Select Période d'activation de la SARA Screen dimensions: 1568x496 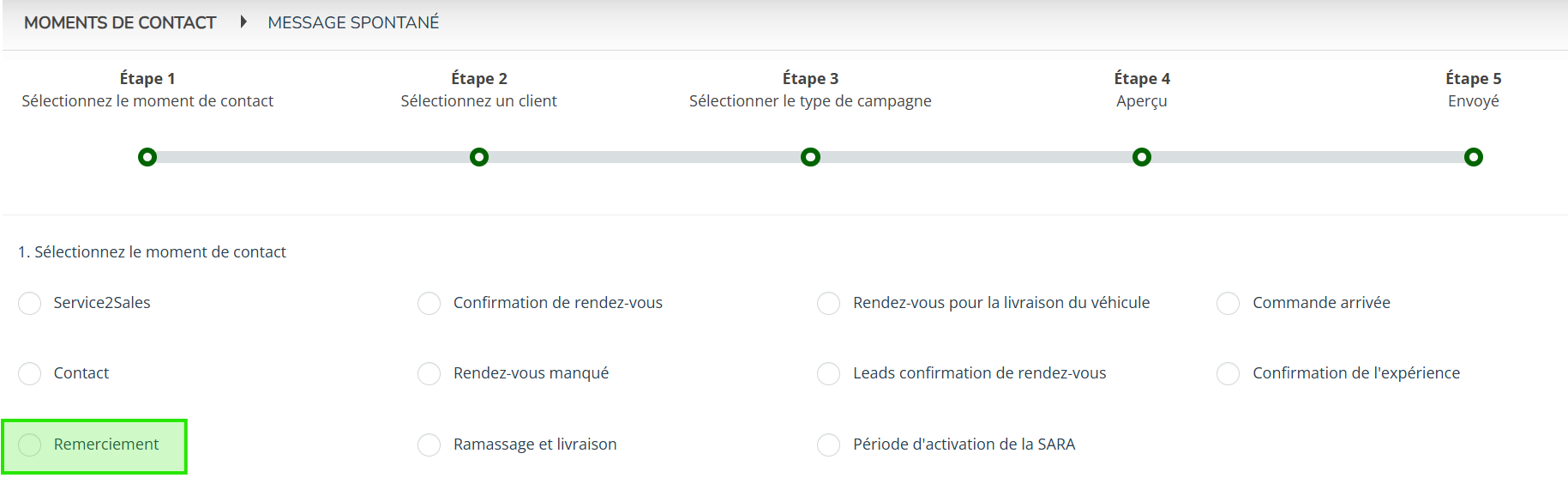(x=829, y=445)
